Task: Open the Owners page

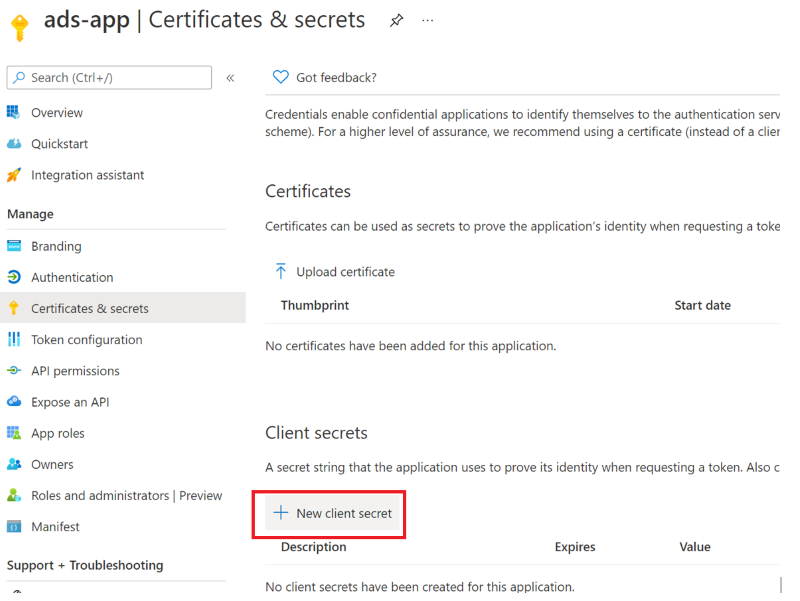Action: [52, 464]
